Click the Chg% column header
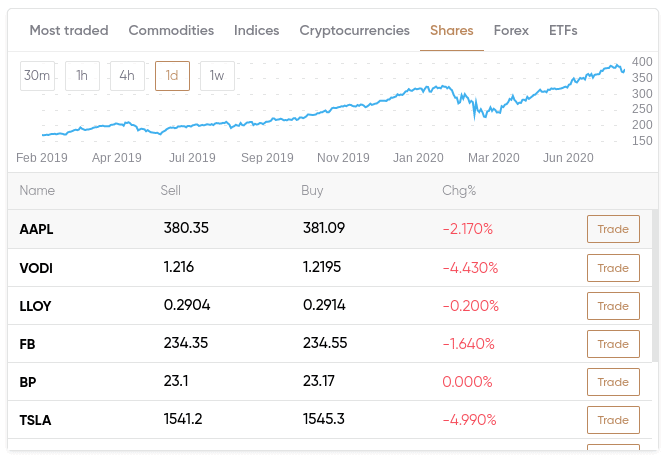 click(x=459, y=191)
